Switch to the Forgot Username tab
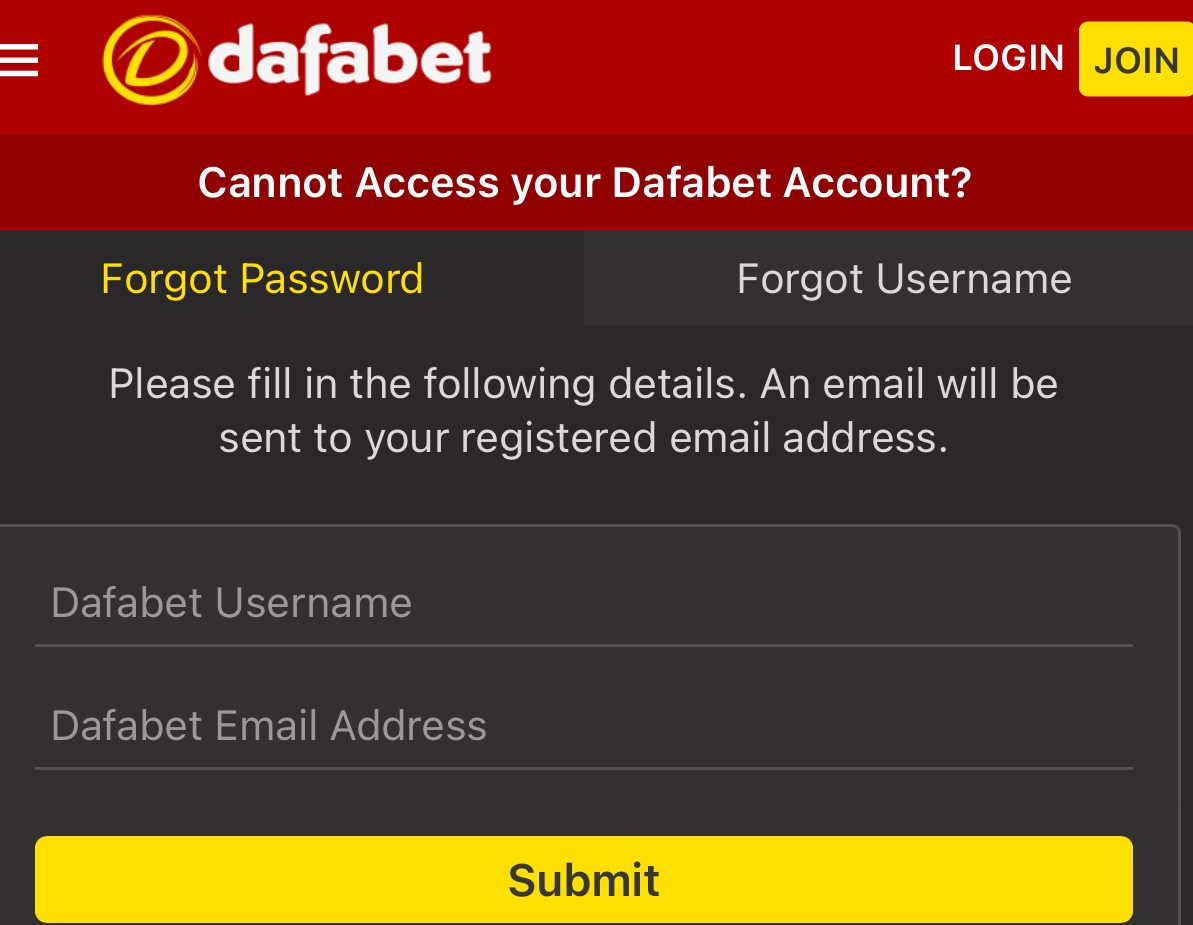 click(x=904, y=279)
